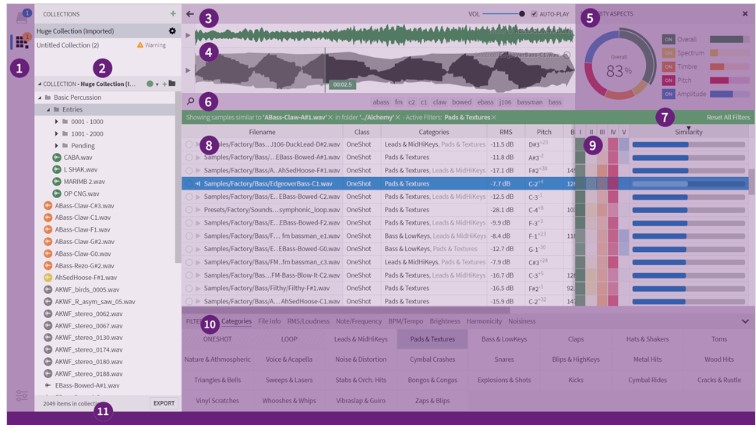This screenshot has width=756, height=425.
Task: Click the yellow icon beside AhSedHoose-F#1.wav
Action: pyautogui.click(x=48, y=277)
